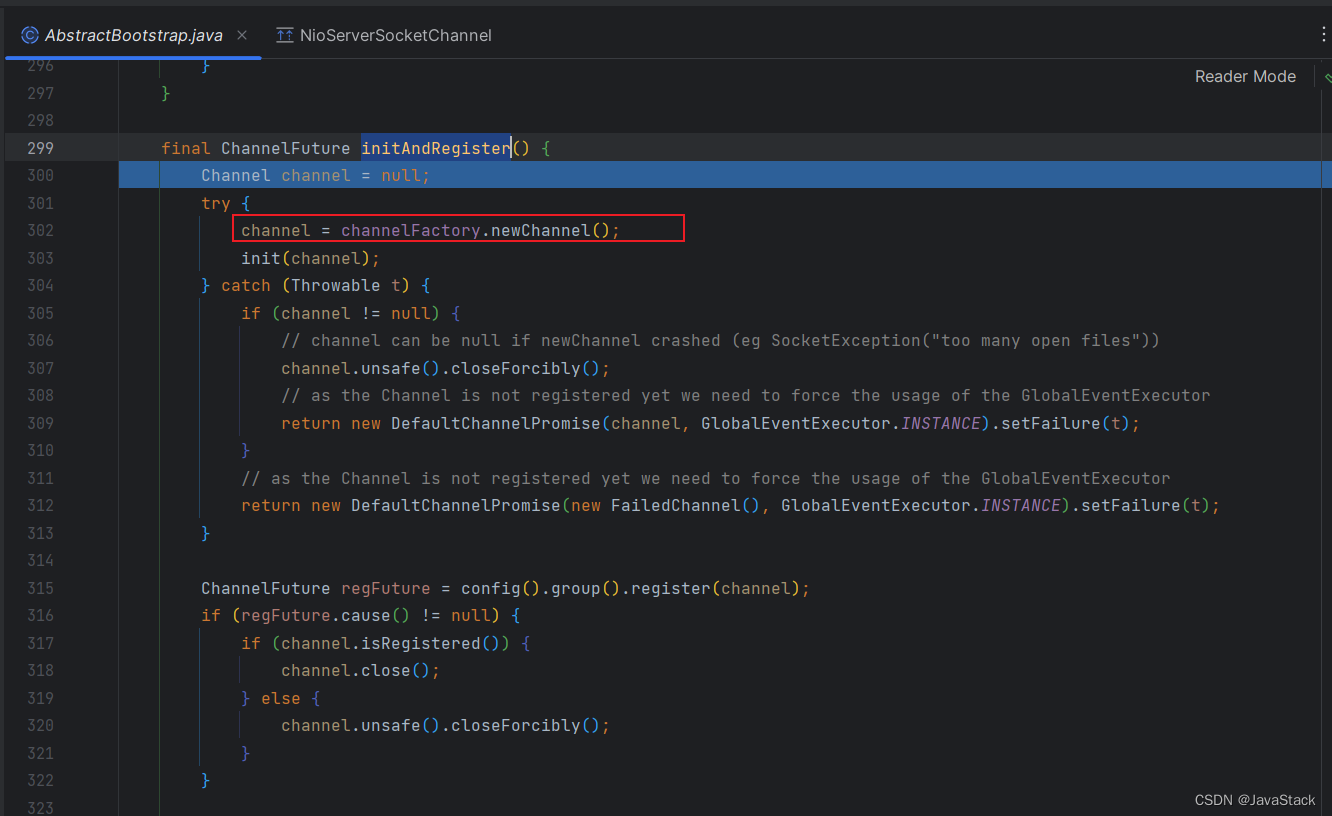Click the null literal on line 300

coord(400,175)
